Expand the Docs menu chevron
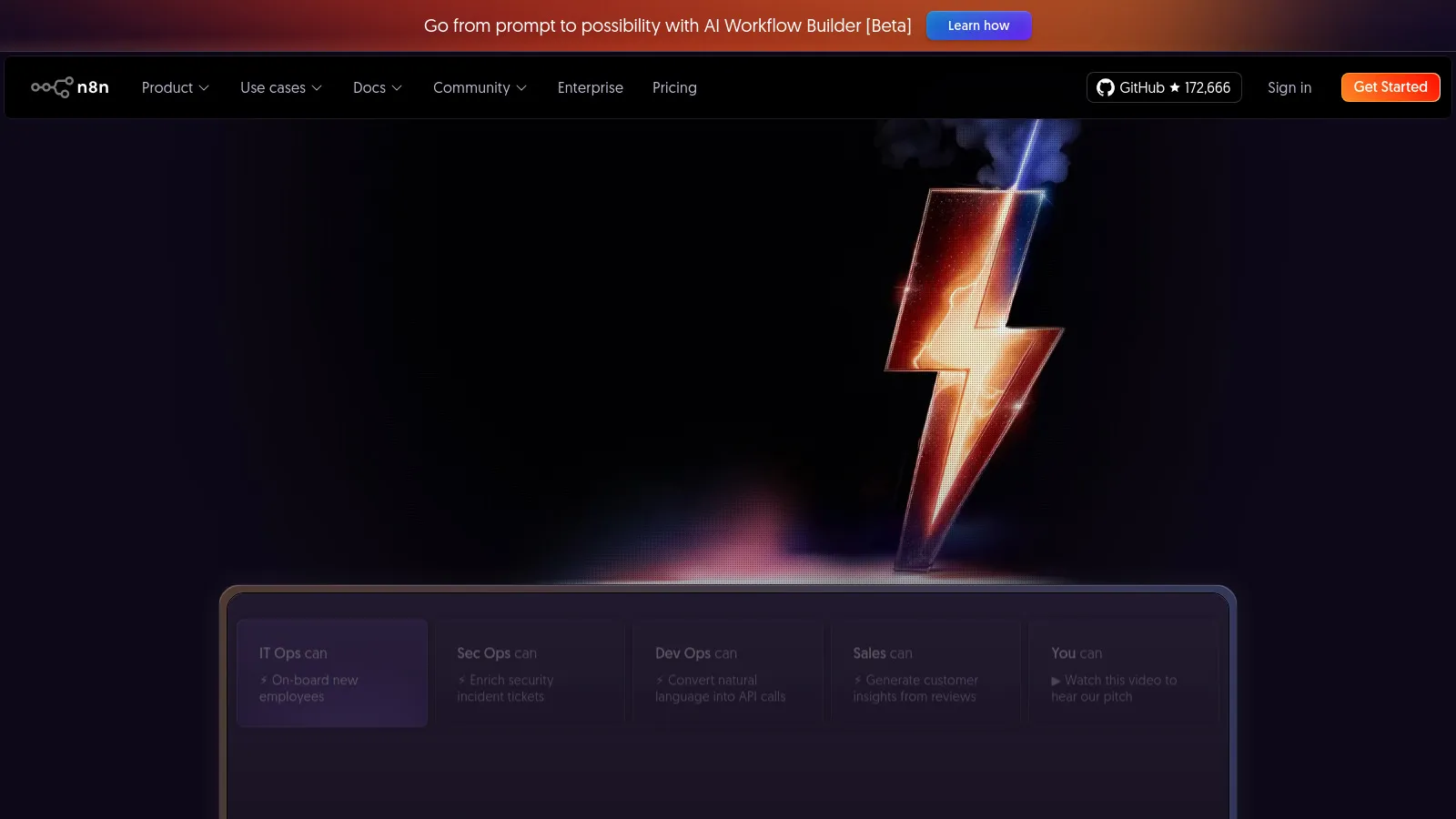This screenshot has height=819, width=1456. pyautogui.click(x=397, y=88)
